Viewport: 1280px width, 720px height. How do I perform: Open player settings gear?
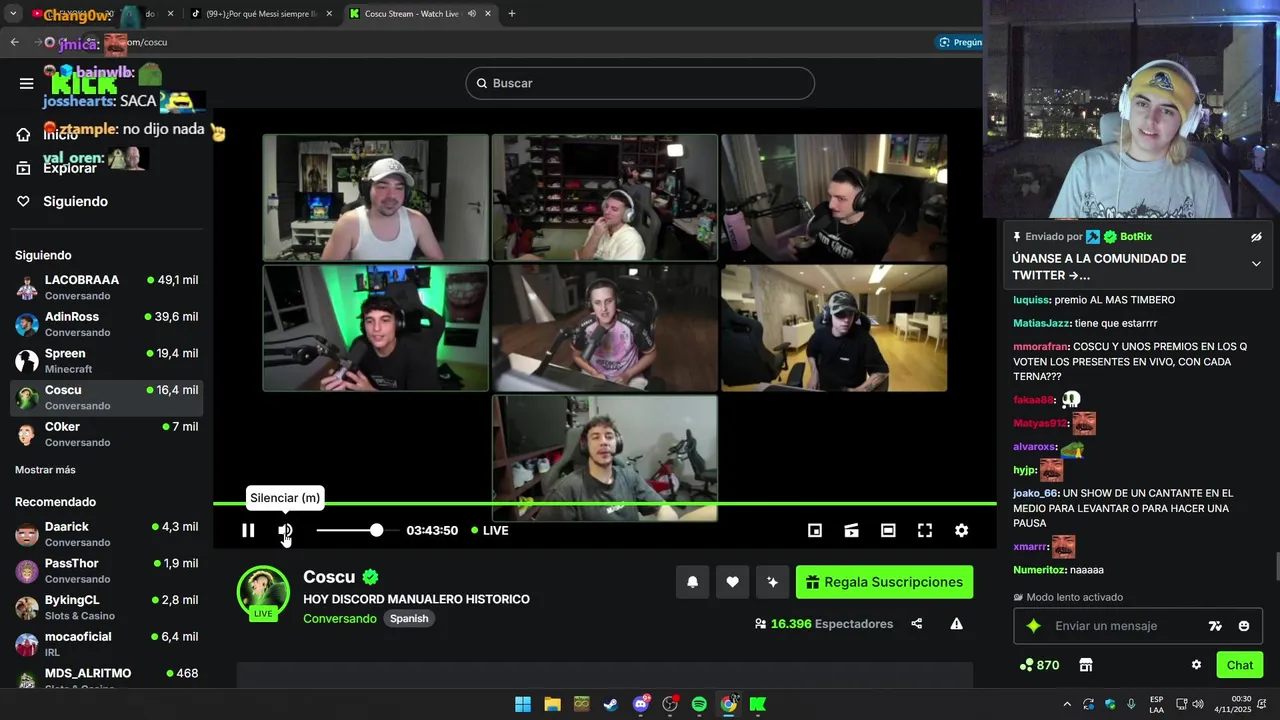pos(961,531)
